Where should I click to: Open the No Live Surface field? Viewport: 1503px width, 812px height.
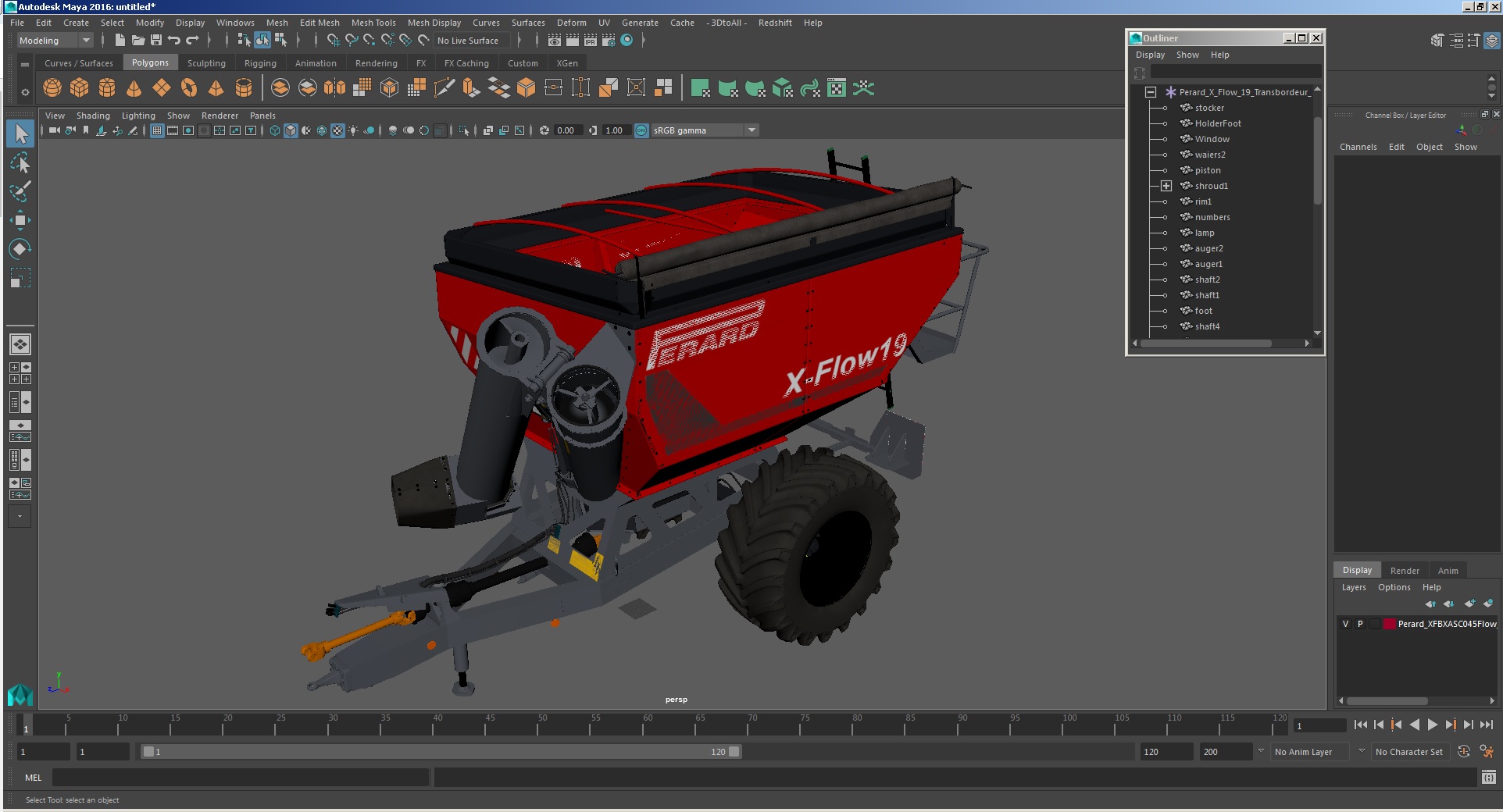472,41
